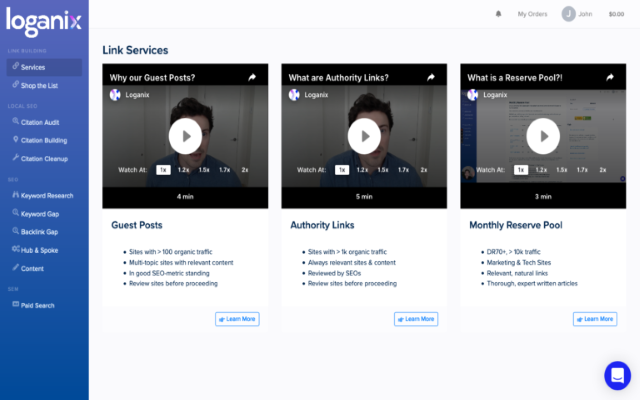640x400 pixels.
Task: Go to Citation Audit page
Action: point(40,122)
